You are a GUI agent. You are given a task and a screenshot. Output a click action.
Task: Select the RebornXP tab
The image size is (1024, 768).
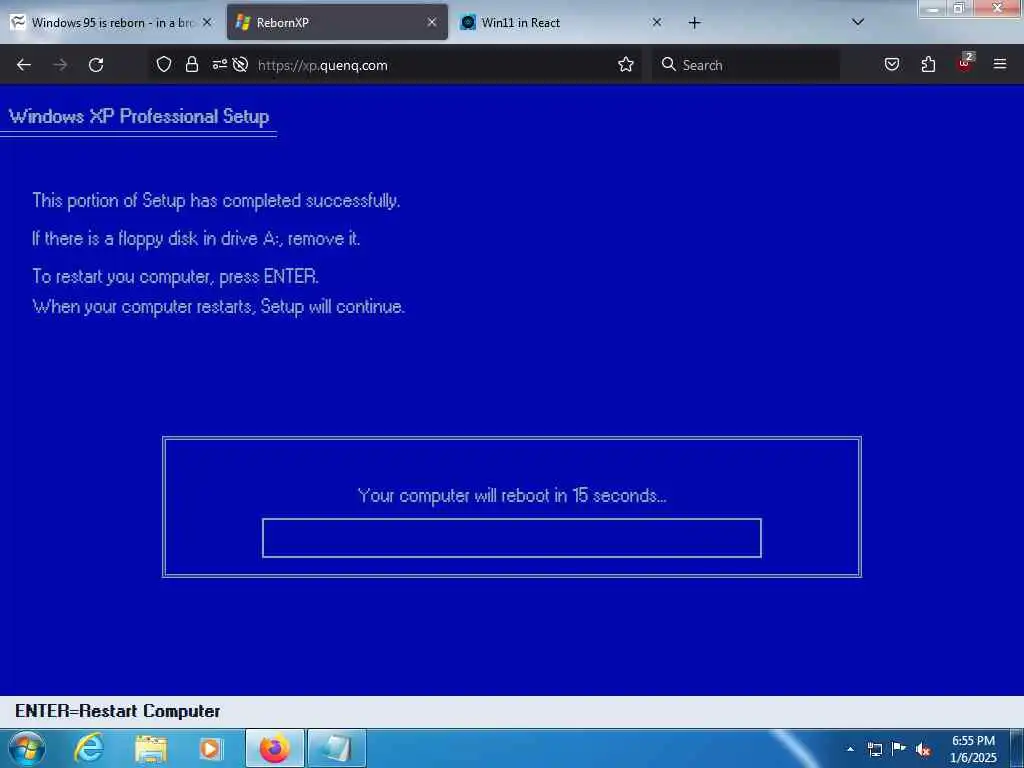coord(337,23)
